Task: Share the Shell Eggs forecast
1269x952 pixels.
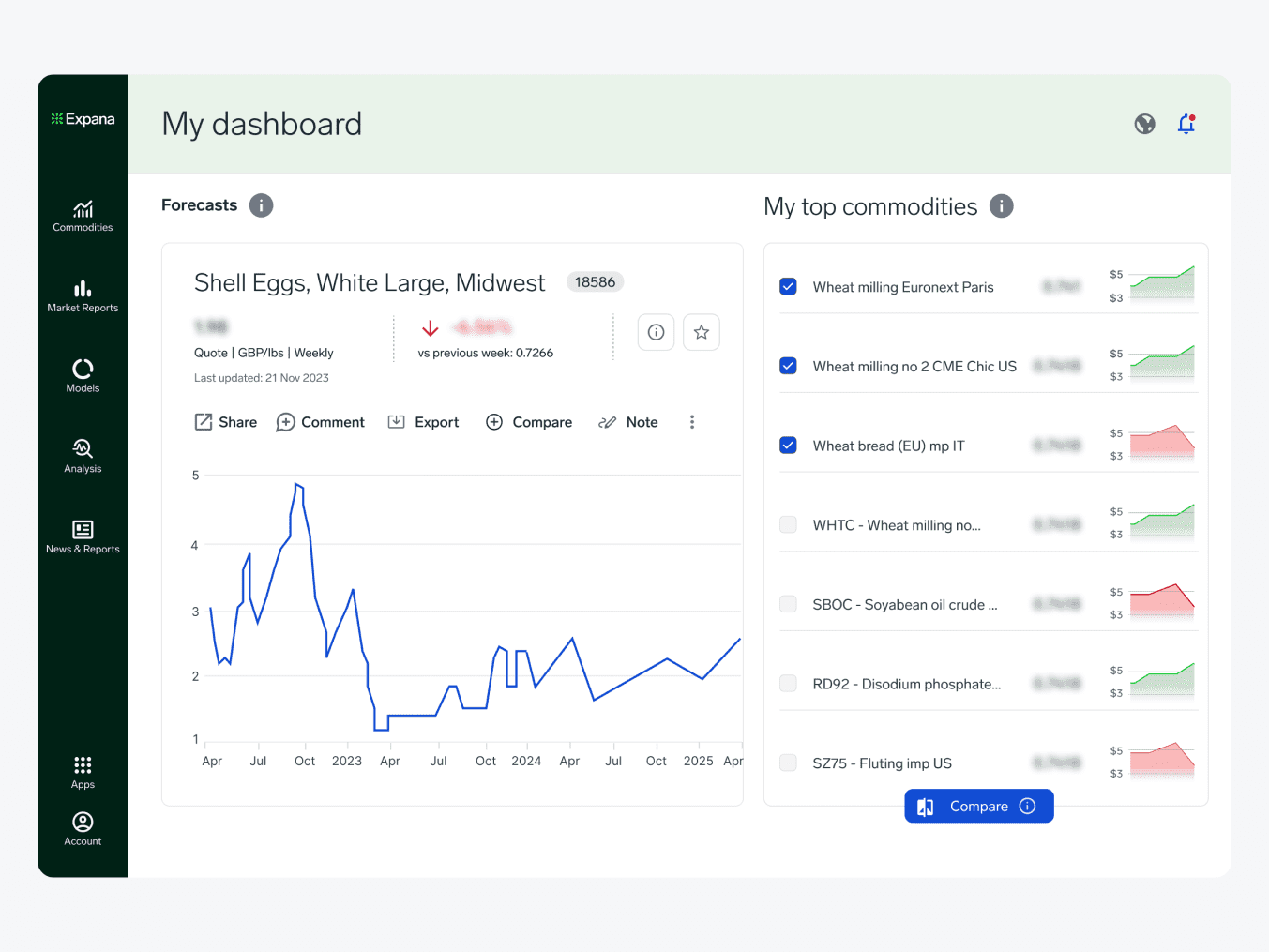Action: point(226,422)
